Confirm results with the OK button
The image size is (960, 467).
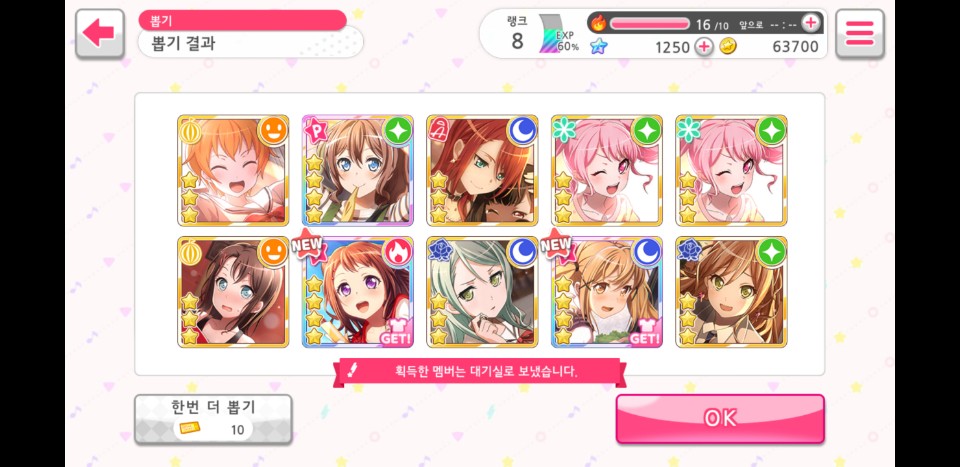pos(720,419)
